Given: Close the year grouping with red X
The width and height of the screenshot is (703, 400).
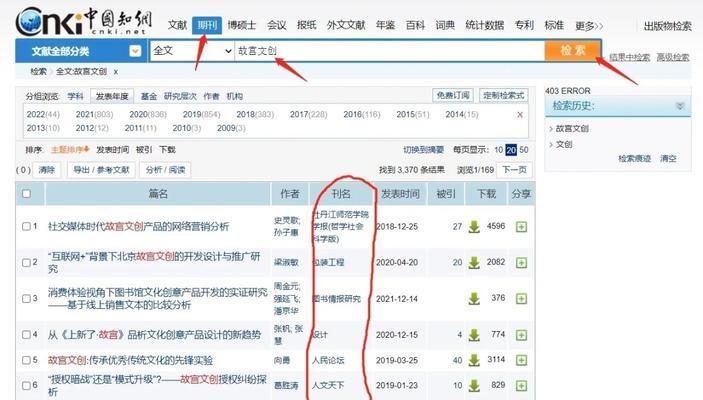Looking at the screenshot, I should tap(520, 115).
